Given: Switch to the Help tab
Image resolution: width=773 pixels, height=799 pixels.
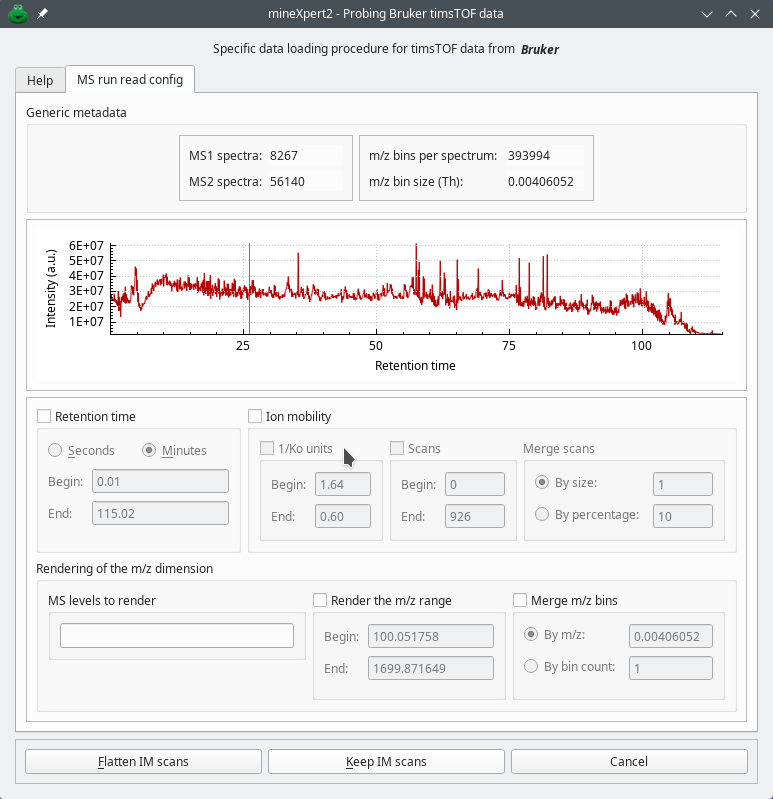Looking at the screenshot, I should click(40, 80).
